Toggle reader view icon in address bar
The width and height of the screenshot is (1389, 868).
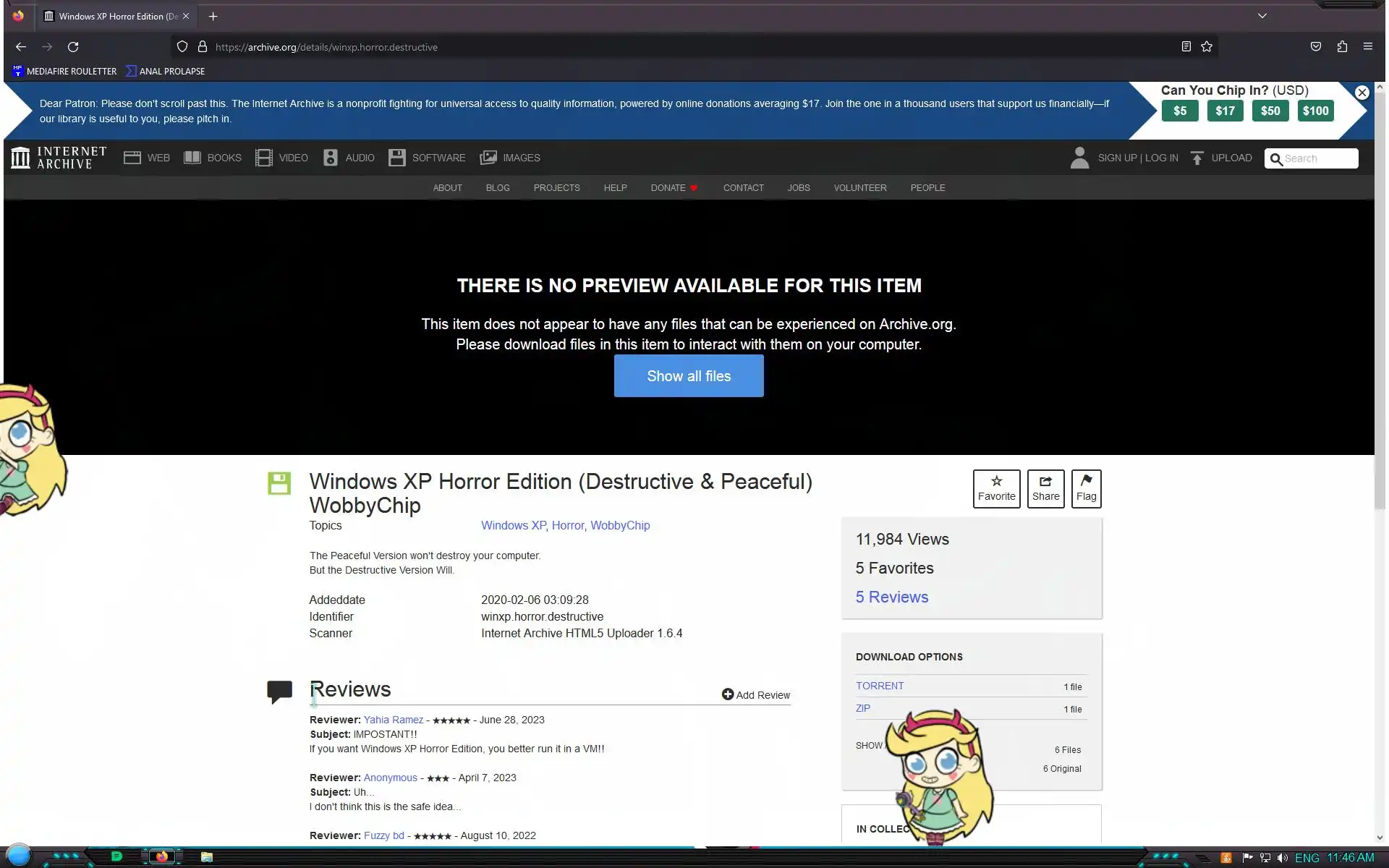point(1186,47)
